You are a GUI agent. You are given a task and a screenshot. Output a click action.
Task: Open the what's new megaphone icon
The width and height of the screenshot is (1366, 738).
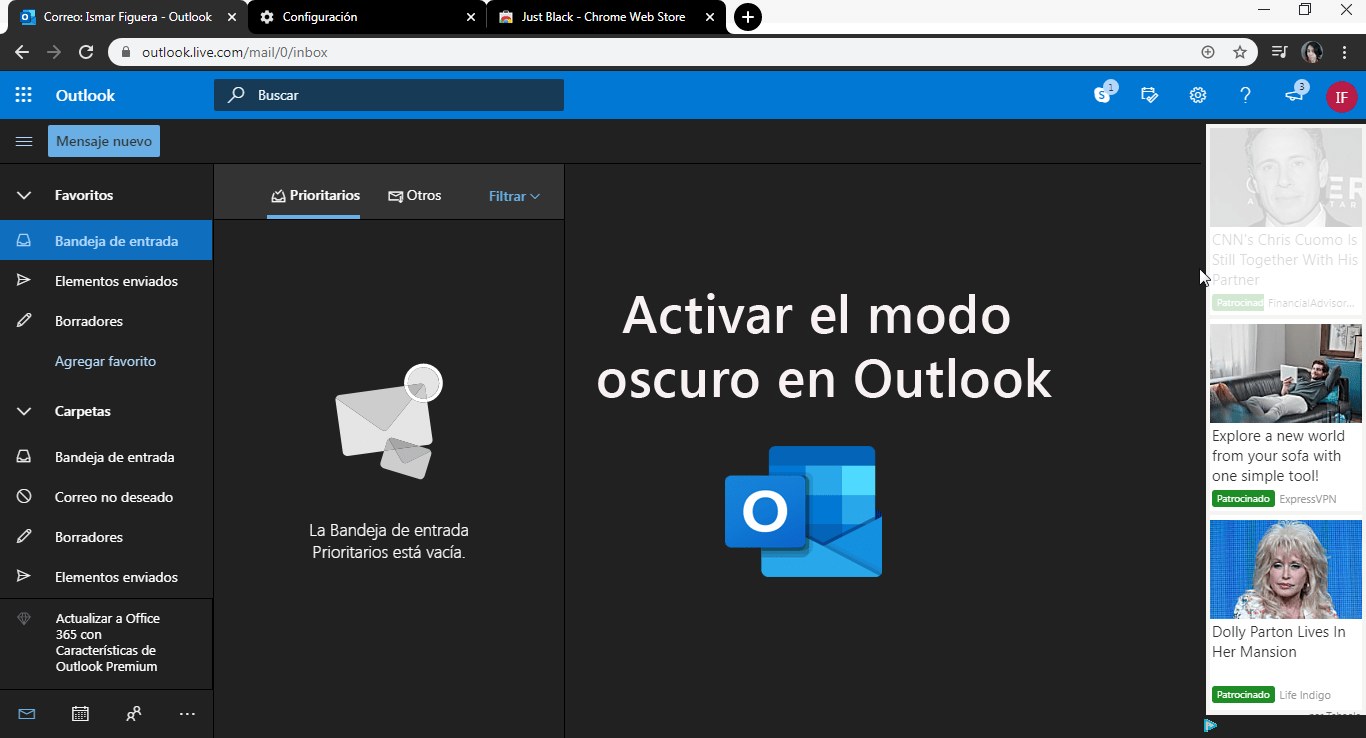click(x=1294, y=95)
